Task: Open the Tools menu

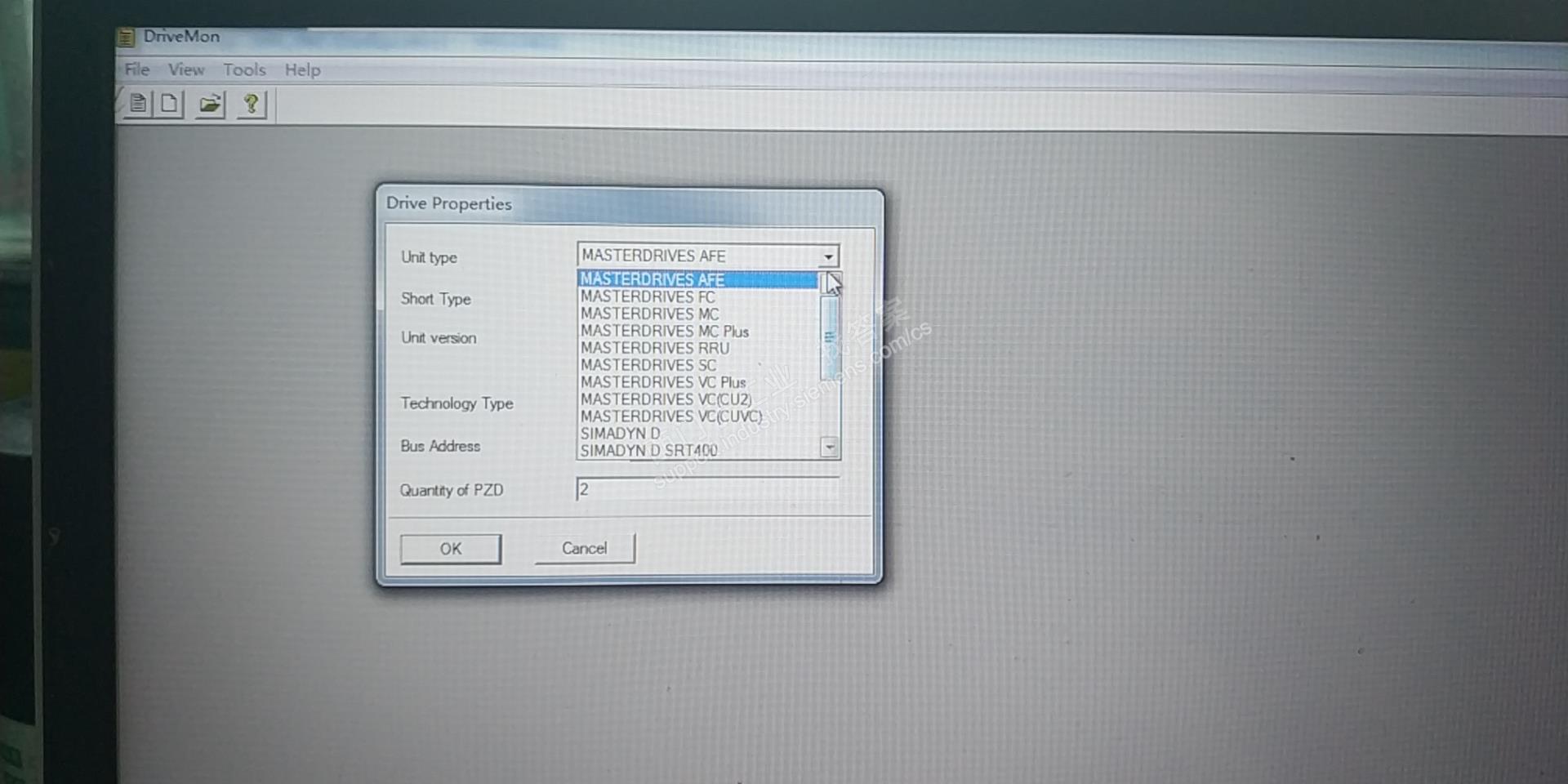Action: (244, 69)
